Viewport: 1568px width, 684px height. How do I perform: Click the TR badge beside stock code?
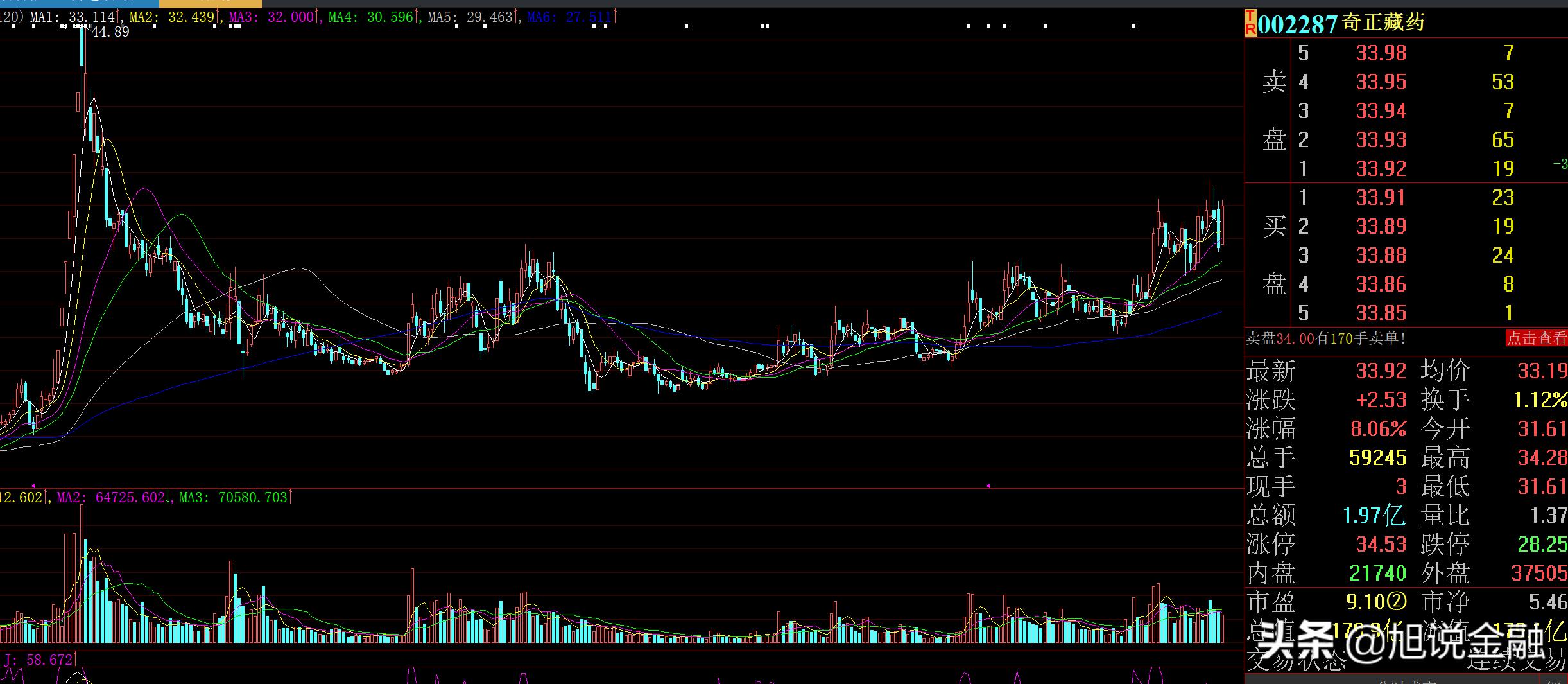coord(1250,22)
